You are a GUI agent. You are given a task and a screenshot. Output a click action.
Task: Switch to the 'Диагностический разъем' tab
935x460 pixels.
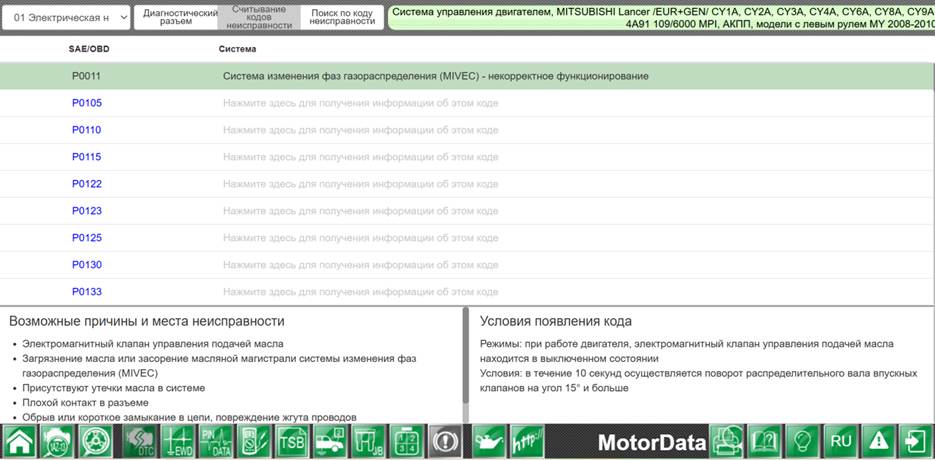point(175,18)
